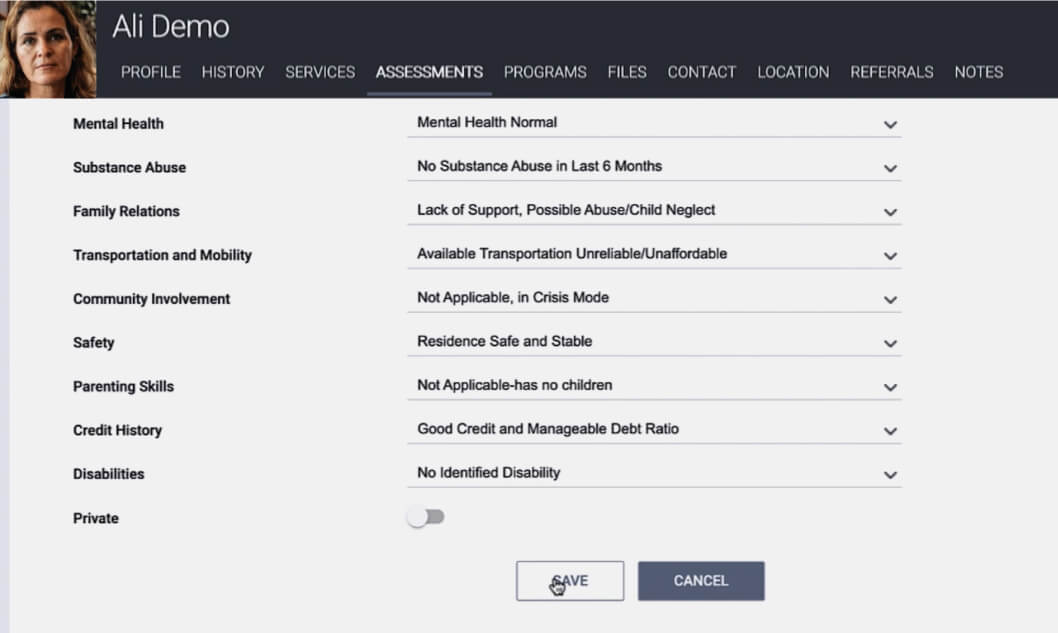
Task: Open the Profile tab
Action: pyautogui.click(x=151, y=72)
